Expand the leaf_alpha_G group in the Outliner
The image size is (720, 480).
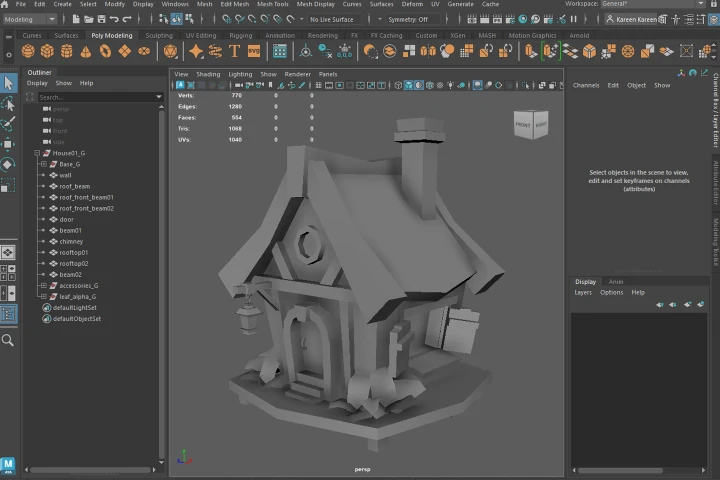point(44,296)
